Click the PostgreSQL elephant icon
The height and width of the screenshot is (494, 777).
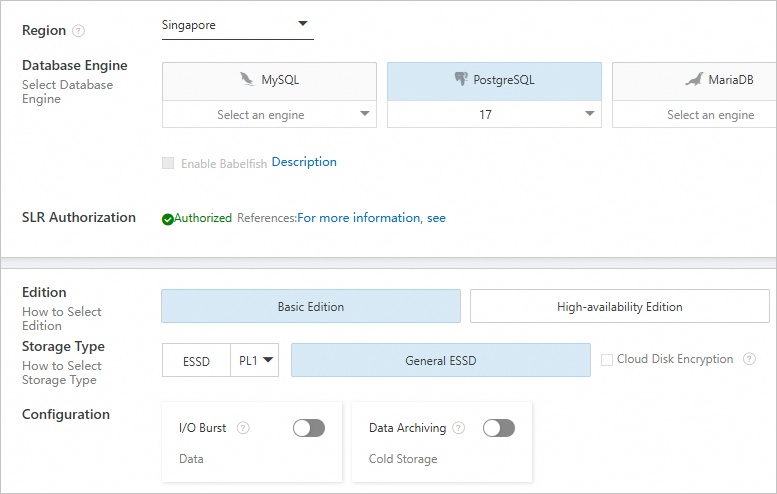(x=460, y=80)
